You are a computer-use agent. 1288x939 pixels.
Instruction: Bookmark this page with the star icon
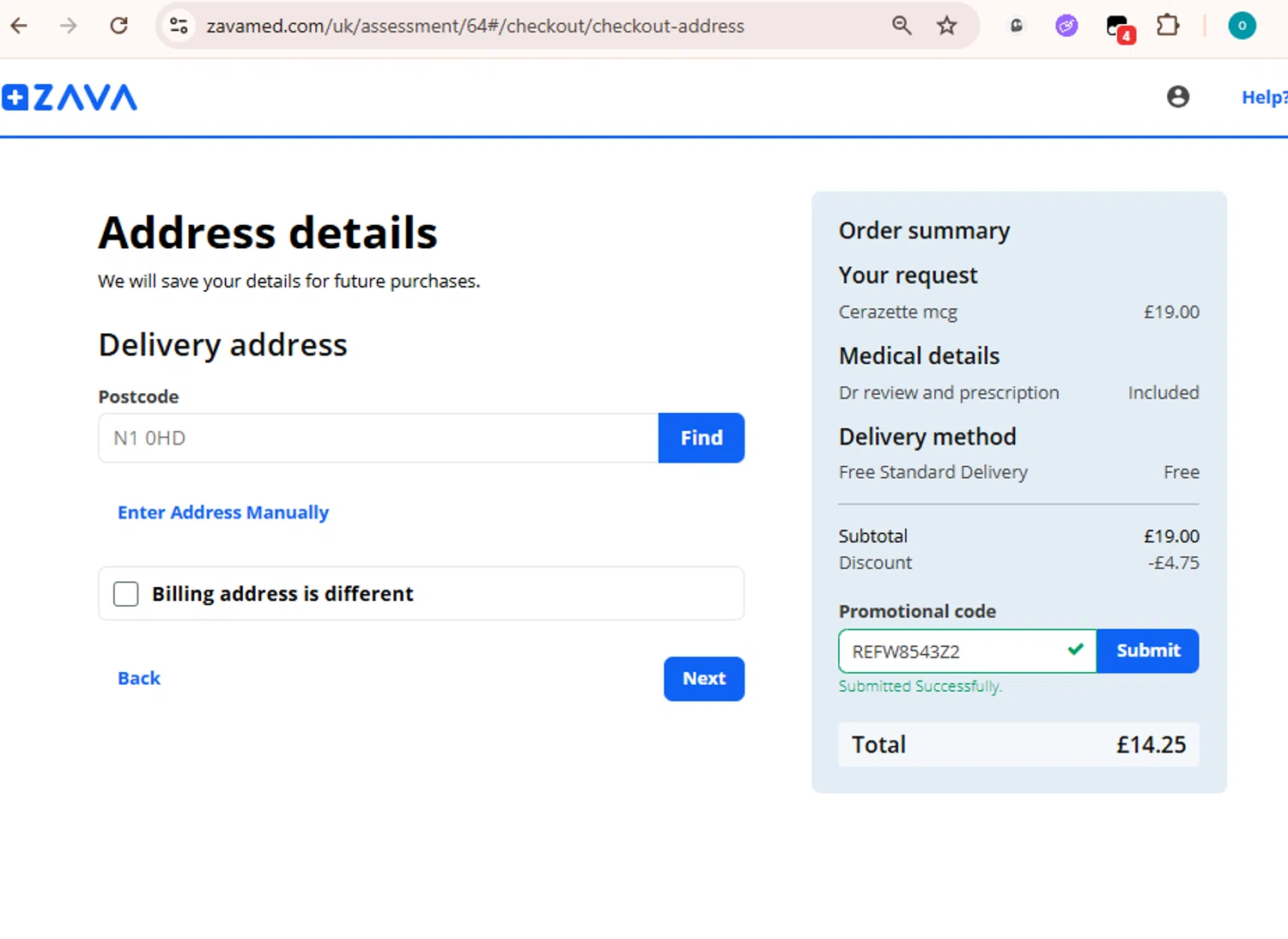947,26
